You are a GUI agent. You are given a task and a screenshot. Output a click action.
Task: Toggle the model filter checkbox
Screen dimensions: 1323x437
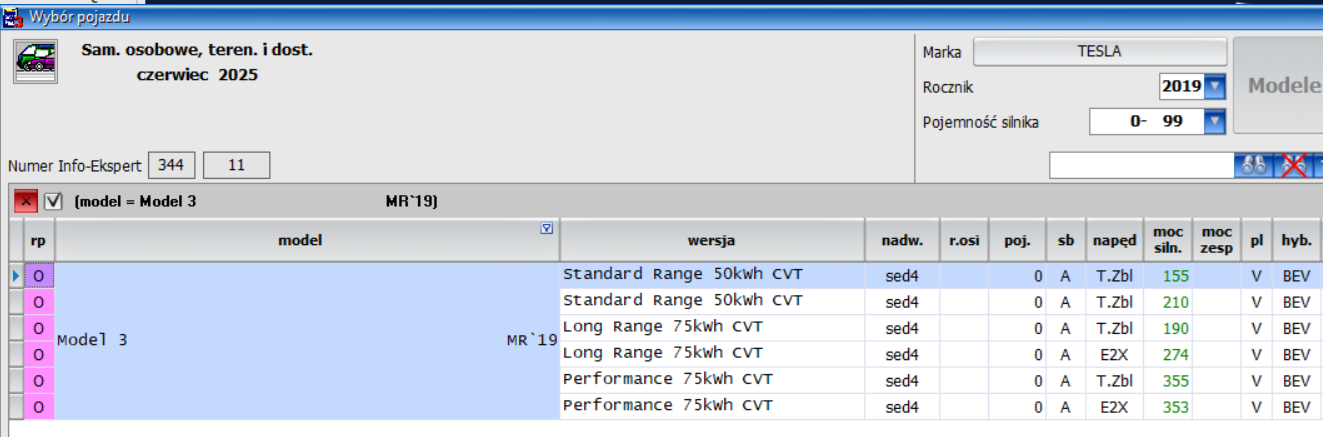[53, 202]
